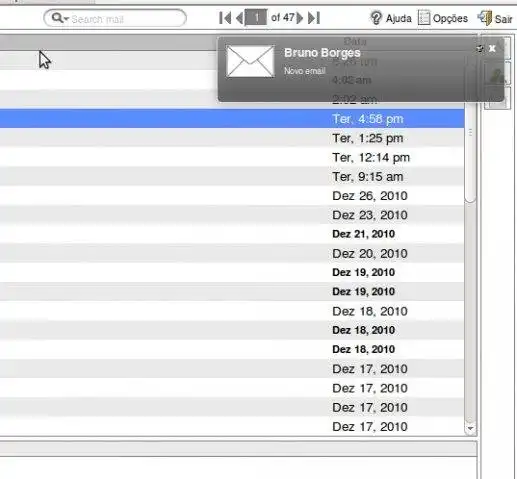The height and width of the screenshot is (479, 517).
Task: Select the message dated Ter, 9:15 am
Action: (232, 177)
